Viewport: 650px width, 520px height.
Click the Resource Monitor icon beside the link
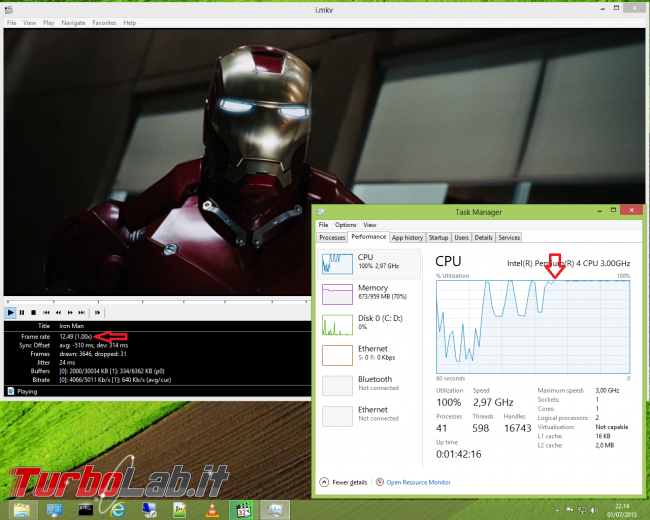point(379,482)
